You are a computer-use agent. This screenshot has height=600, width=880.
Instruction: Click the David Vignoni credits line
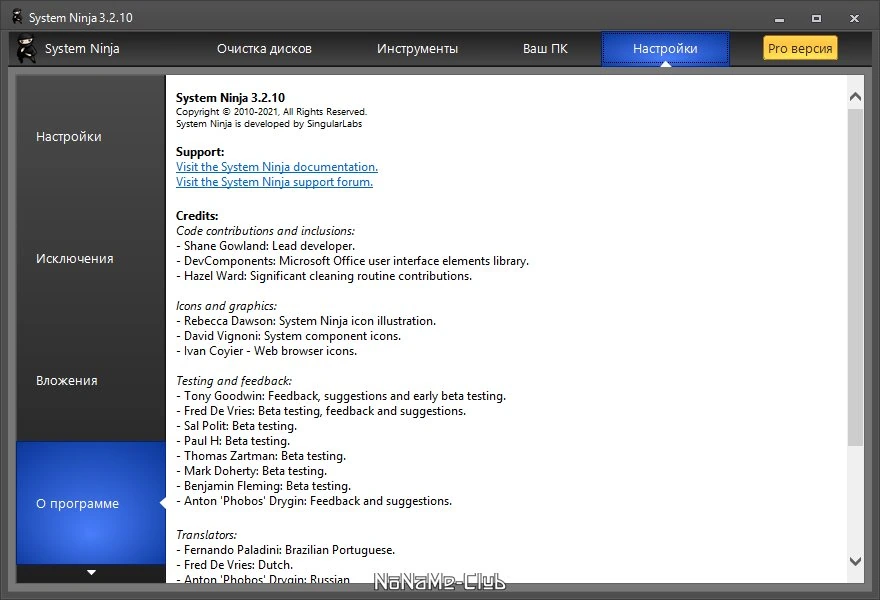coord(288,336)
